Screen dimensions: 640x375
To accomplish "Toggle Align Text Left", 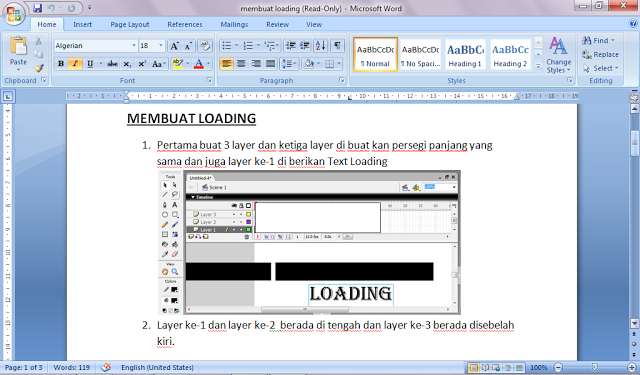I will coord(227,64).
